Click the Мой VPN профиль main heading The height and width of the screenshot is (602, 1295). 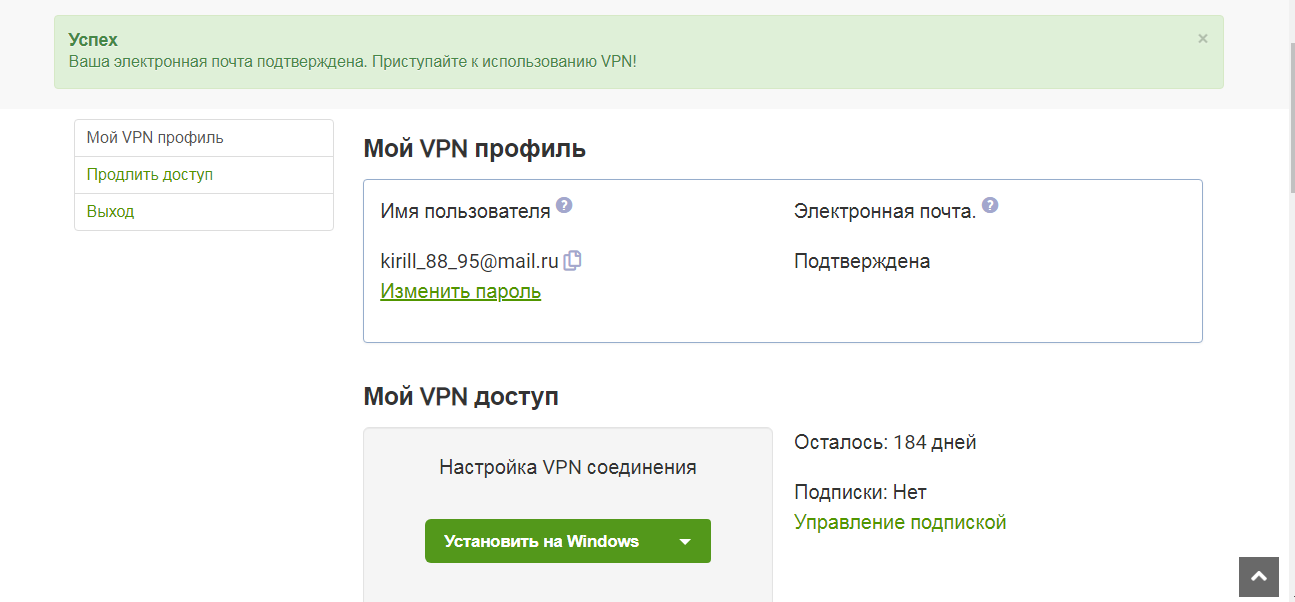[x=474, y=149]
